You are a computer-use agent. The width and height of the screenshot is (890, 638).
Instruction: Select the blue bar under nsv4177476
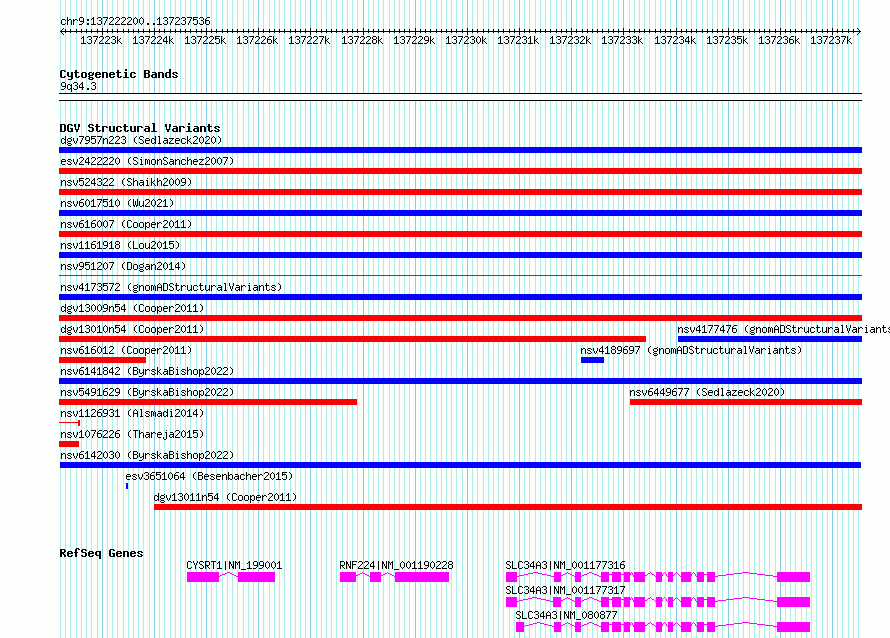point(770,339)
